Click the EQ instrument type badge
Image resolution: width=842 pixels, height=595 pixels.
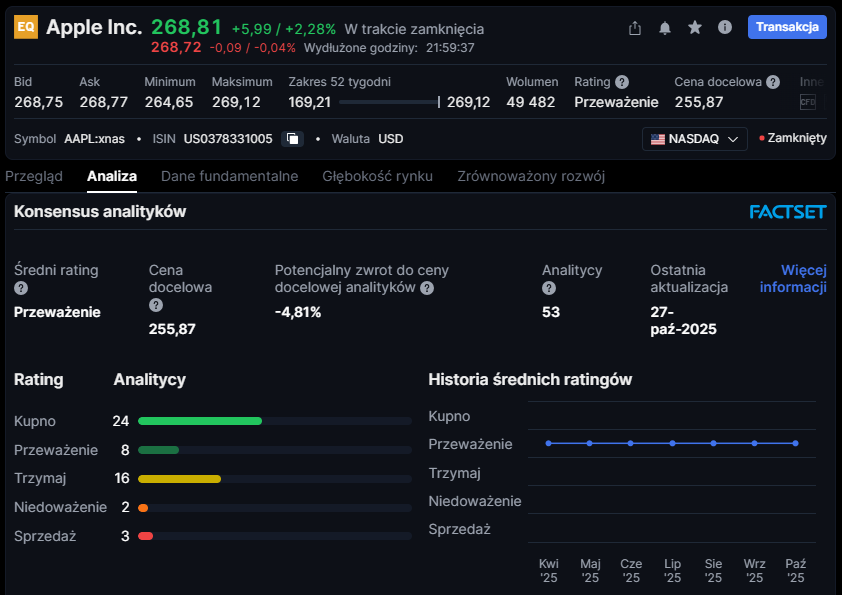(x=26, y=28)
